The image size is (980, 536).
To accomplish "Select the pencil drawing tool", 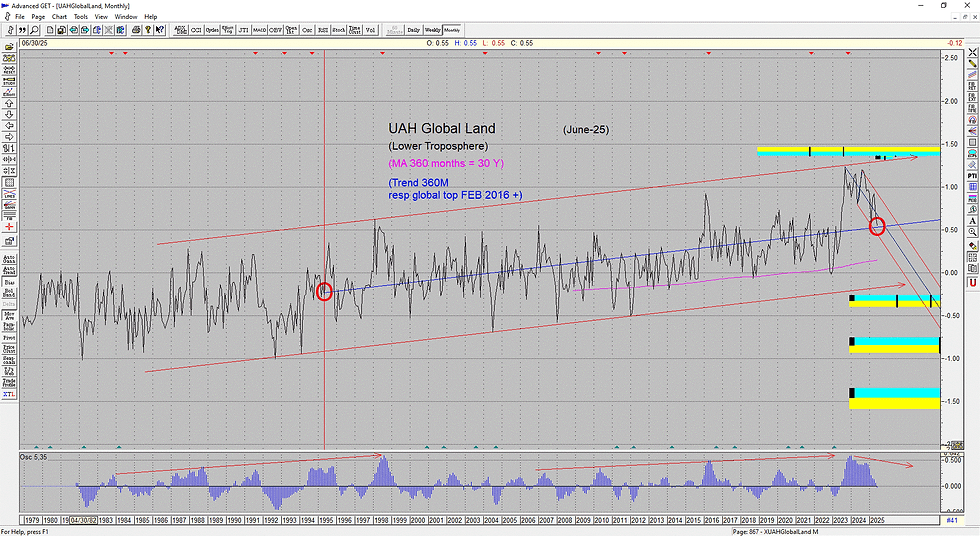I will 972,64.
